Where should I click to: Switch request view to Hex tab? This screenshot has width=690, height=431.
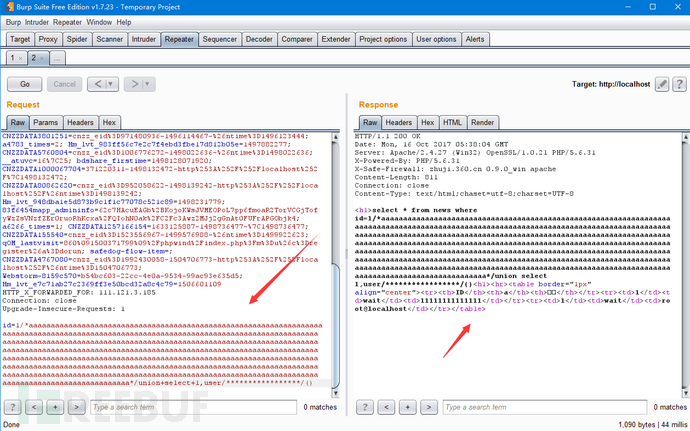coord(109,122)
